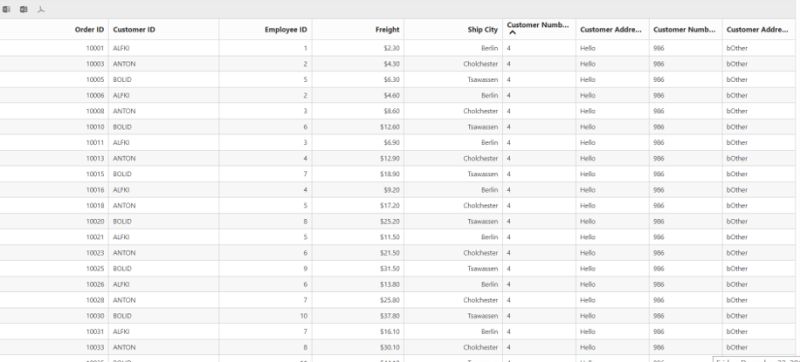Select the Order ID cell 10023
Screen dimensions: 800x362
pos(94,253)
